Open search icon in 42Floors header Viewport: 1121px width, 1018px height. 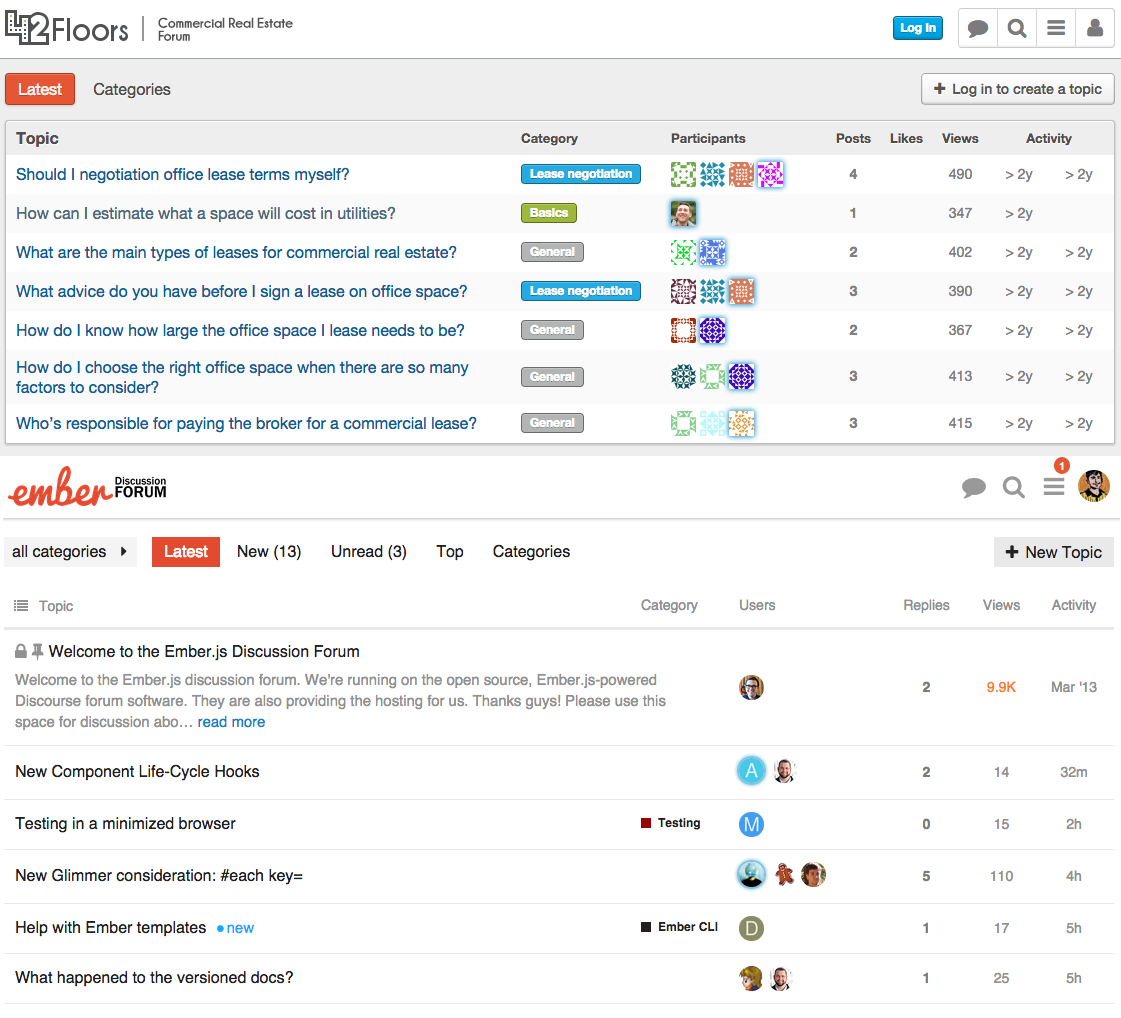coord(1017,29)
